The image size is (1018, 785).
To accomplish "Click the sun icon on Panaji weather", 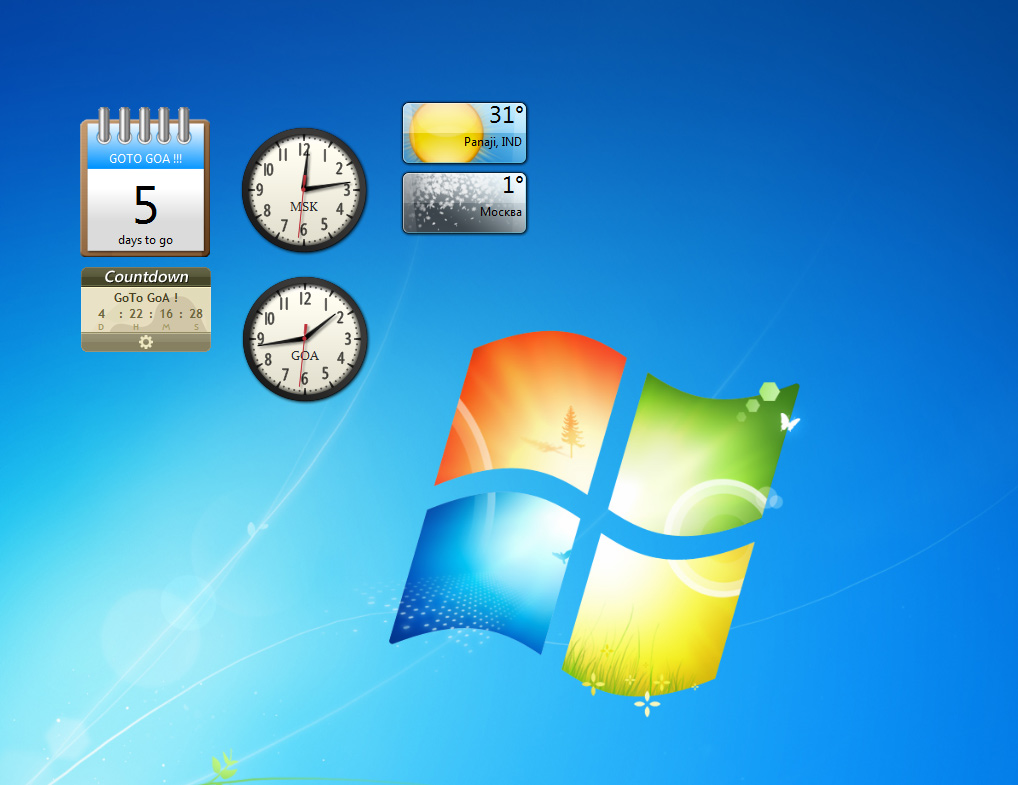I will pos(435,132).
